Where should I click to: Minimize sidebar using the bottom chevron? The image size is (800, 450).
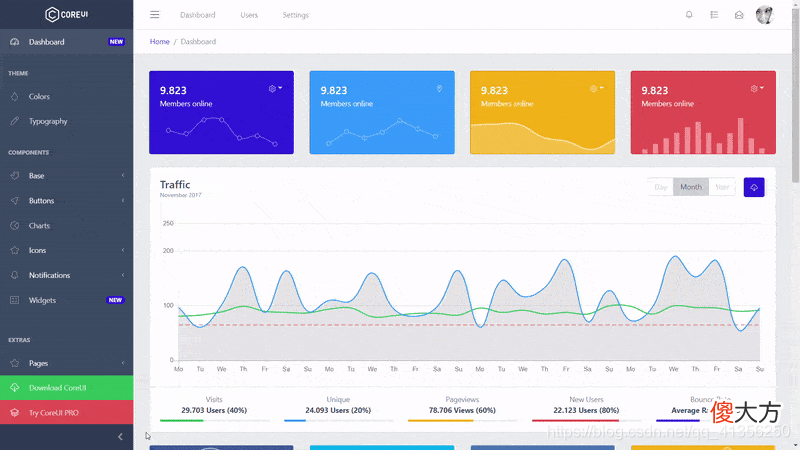(x=120, y=437)
